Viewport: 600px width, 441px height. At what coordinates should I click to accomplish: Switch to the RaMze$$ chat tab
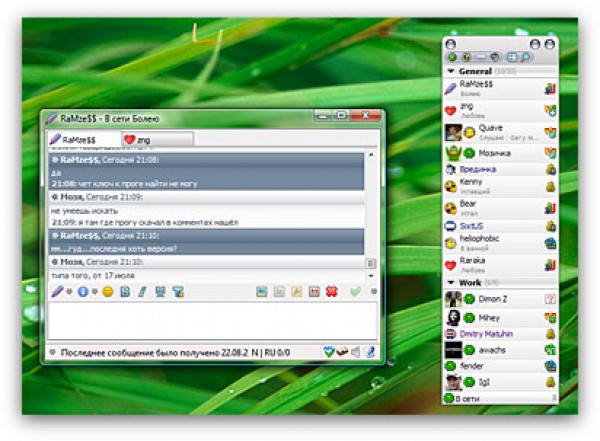84,139
